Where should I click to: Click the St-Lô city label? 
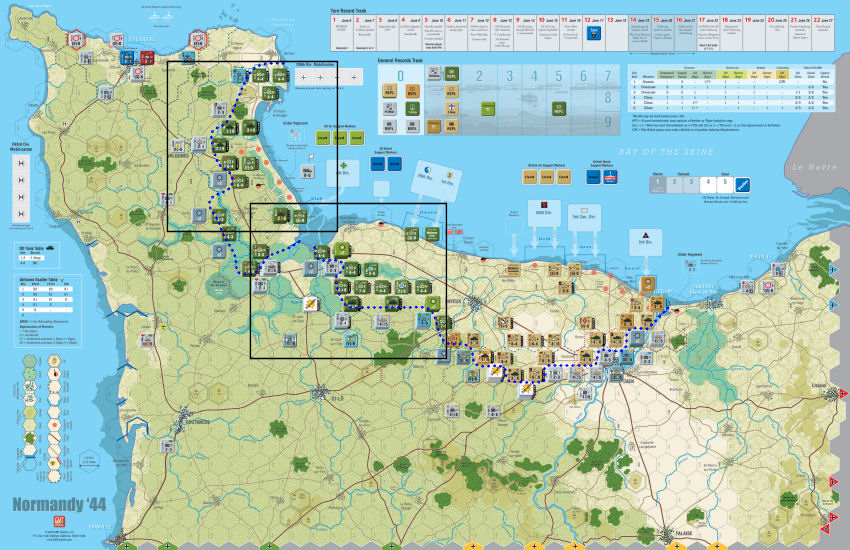click(x=337, y=399)
